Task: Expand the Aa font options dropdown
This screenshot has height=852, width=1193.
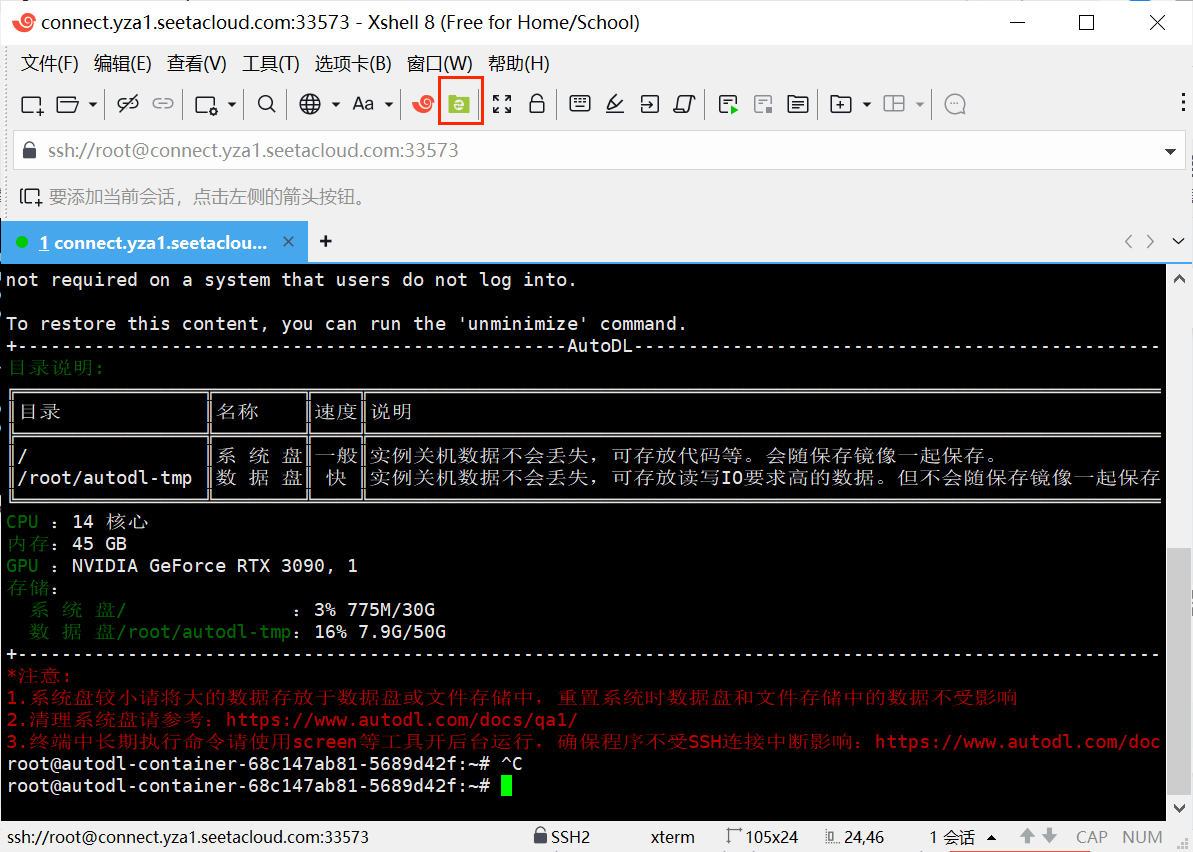Action: coord(387,103)
